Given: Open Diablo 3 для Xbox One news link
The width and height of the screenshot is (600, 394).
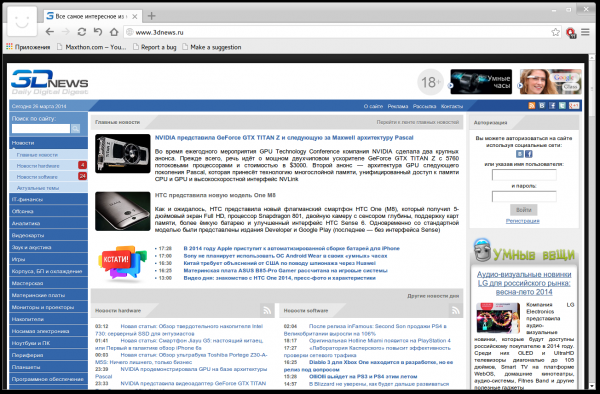Looking at the screenshot, I should 368,366.
